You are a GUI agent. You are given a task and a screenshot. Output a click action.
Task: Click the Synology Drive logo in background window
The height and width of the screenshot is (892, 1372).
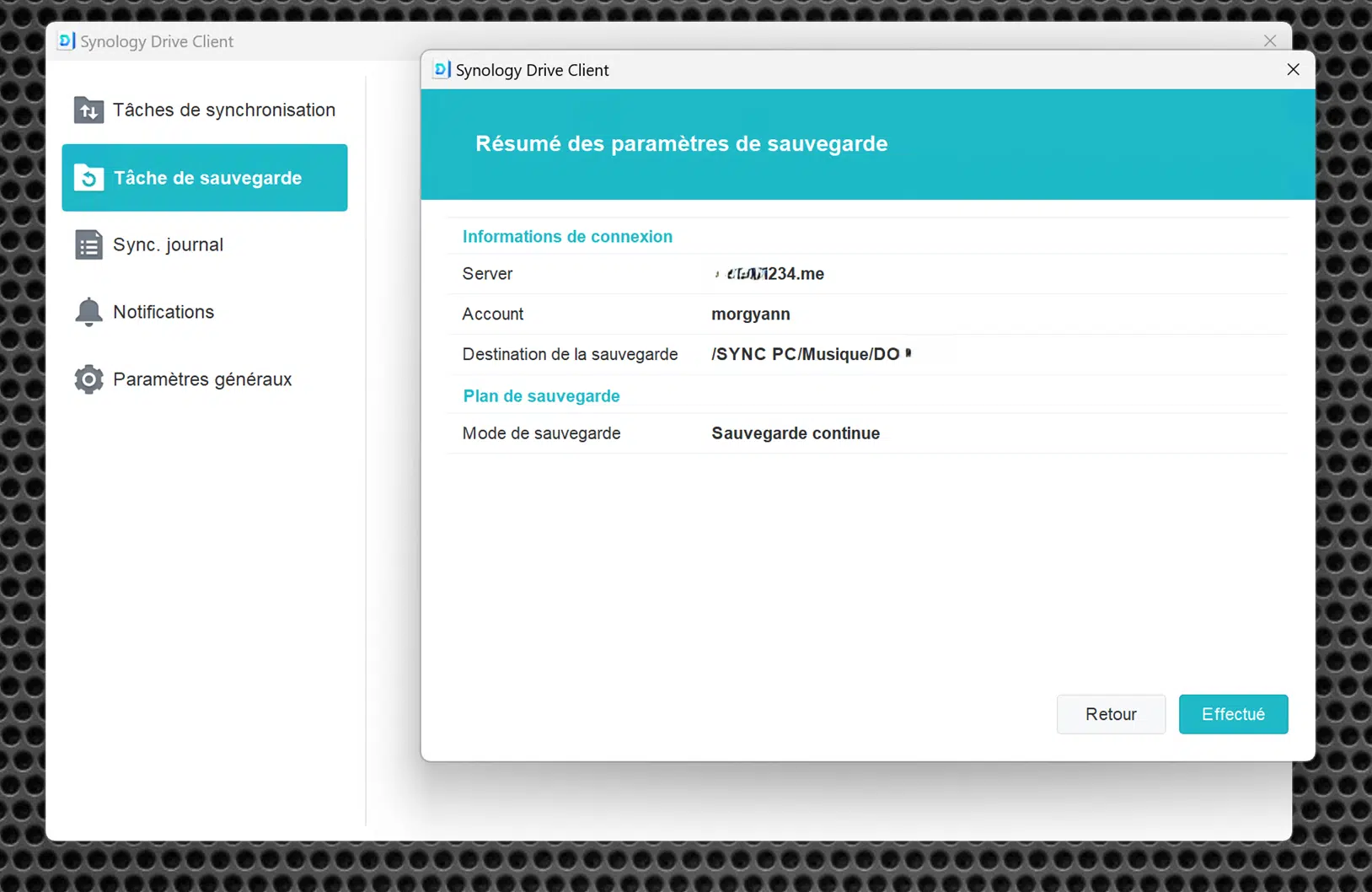(x=66, y=40)
